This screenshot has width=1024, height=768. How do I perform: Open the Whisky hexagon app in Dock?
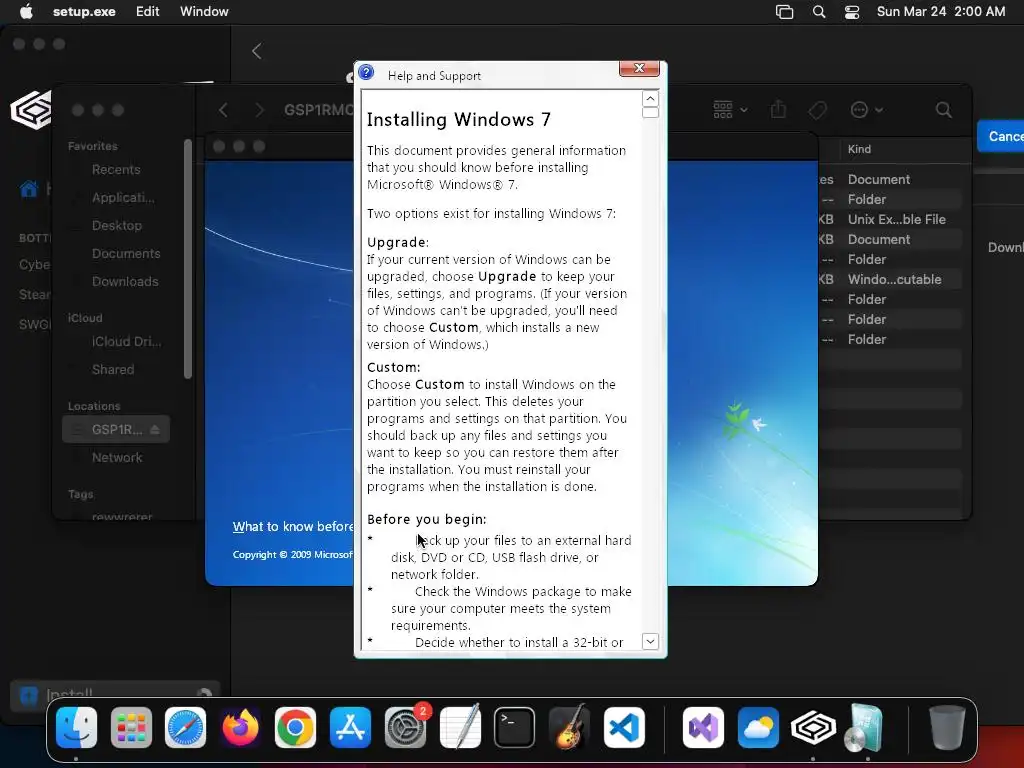813,728
